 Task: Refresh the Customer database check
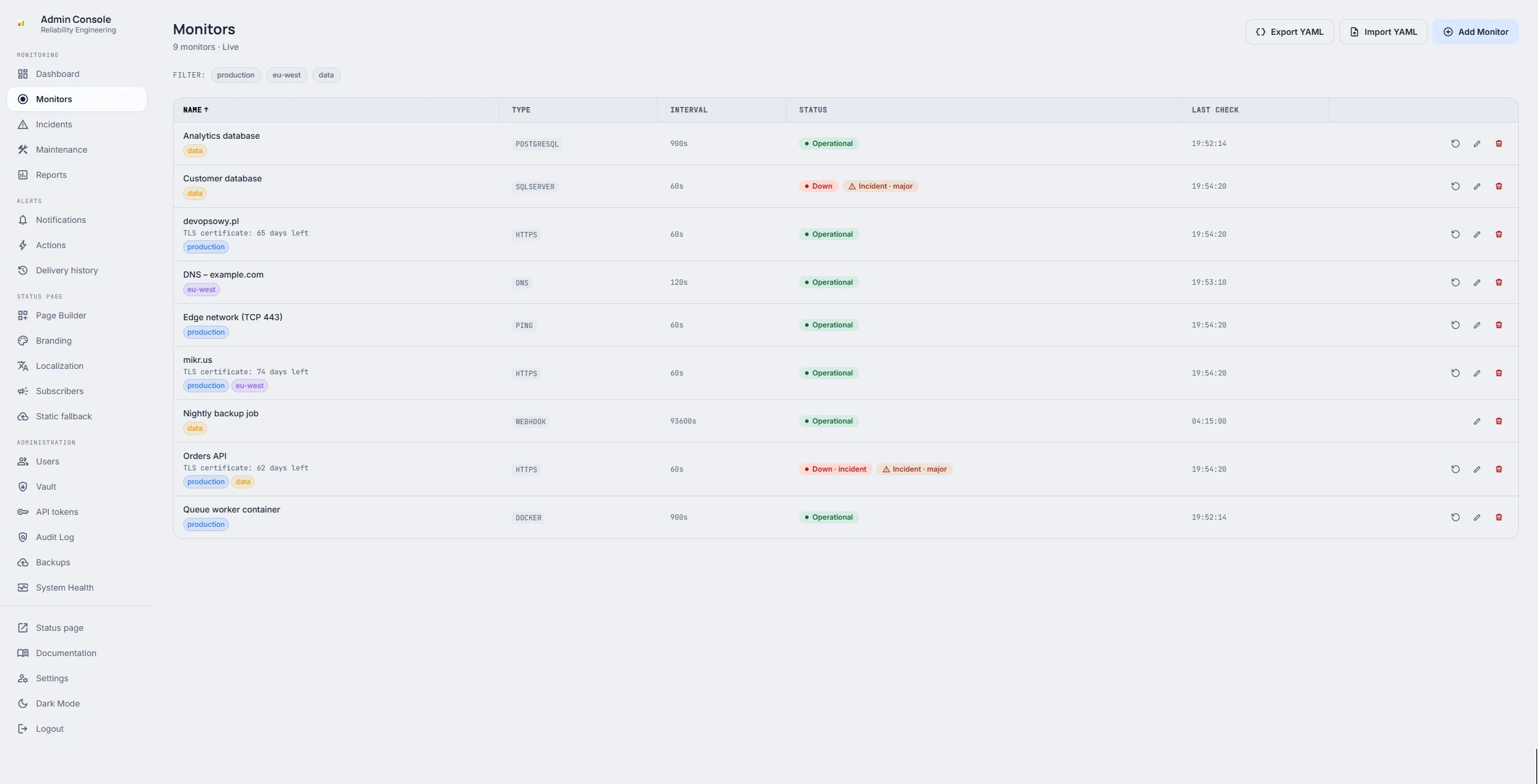(1455, 186)
